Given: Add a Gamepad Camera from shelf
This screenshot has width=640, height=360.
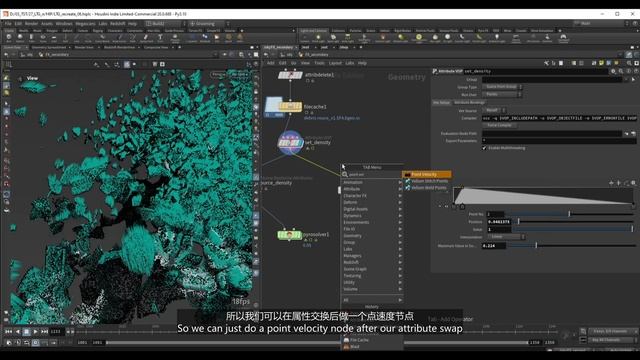Looking at the screenshot, I should coord(563,38).
